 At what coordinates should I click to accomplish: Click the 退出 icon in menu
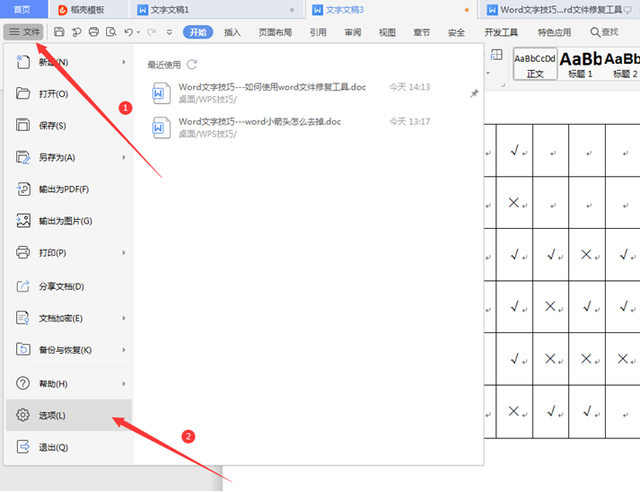[23, 447]
